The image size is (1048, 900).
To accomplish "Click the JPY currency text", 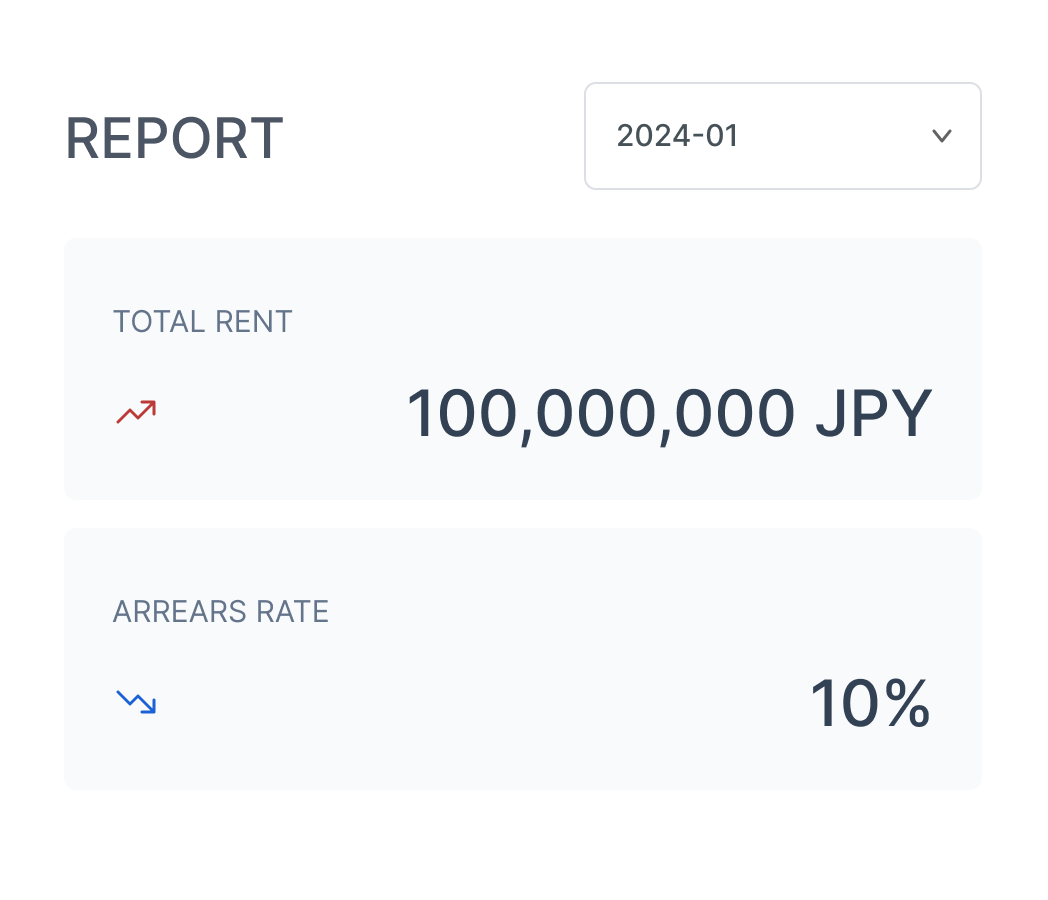I will coord(873,414).
